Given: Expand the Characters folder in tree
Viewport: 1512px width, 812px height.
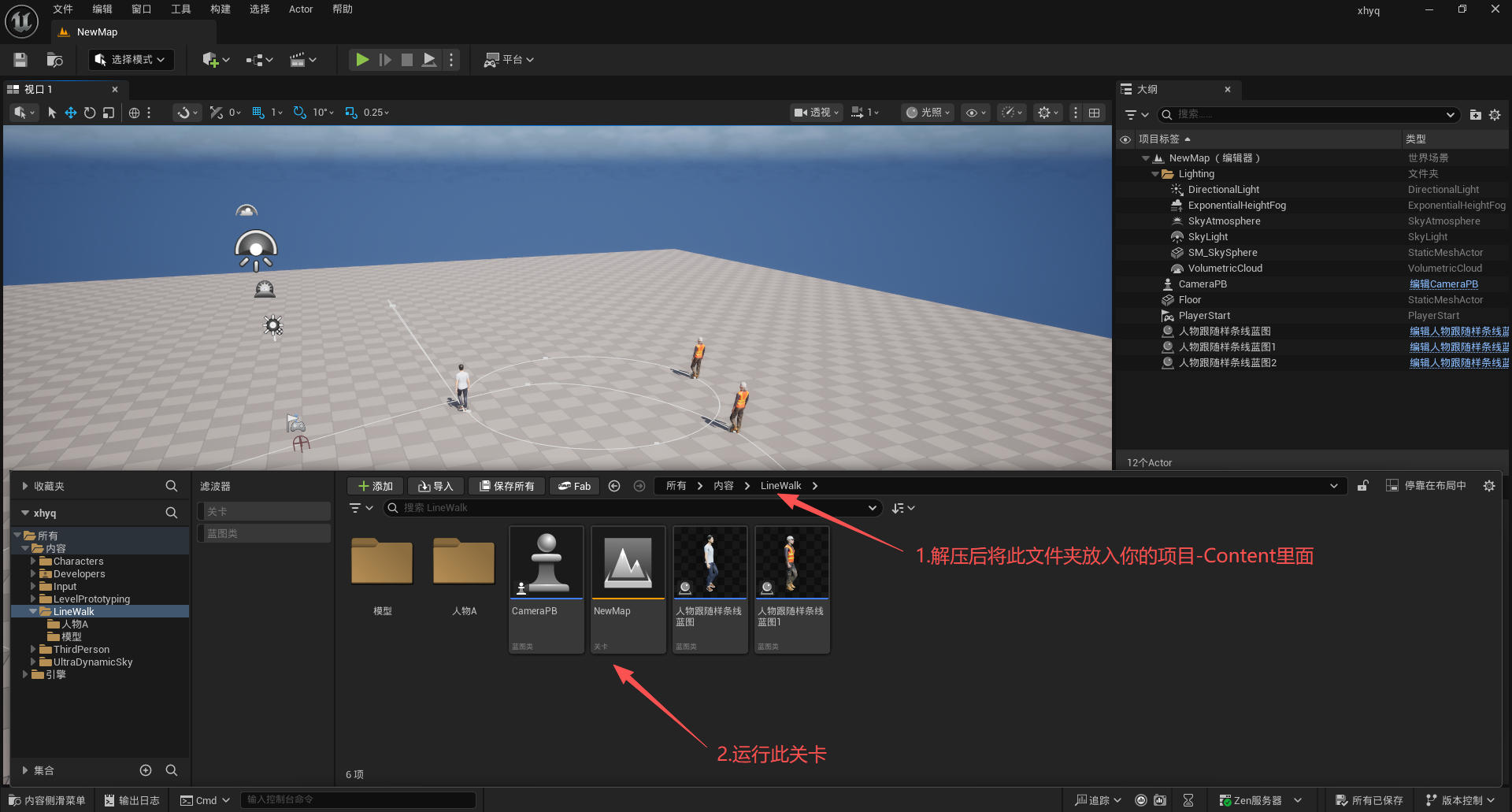Looking at the screenshot, I should point(33,562).
